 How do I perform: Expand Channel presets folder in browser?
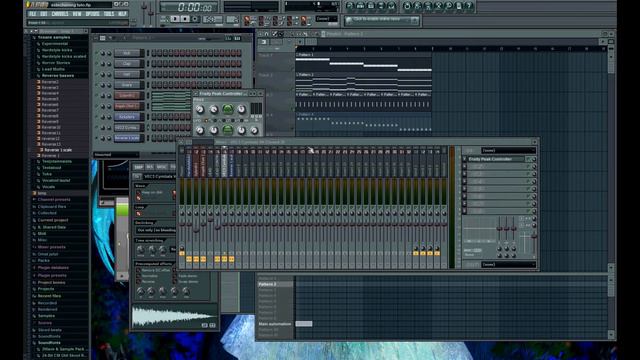click(x=53, y=200)
